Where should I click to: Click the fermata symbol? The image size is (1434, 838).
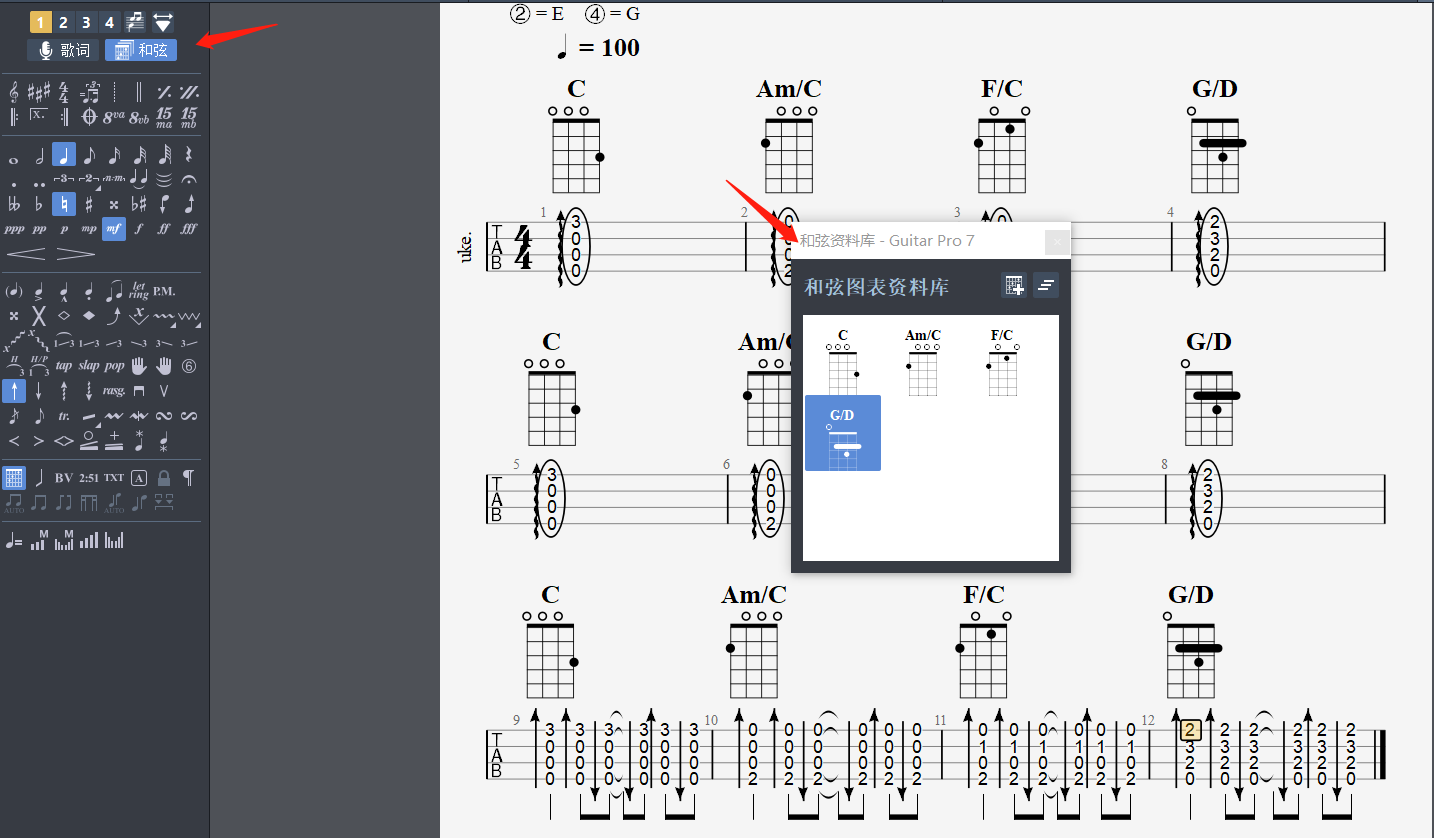(x=189, y=179)
